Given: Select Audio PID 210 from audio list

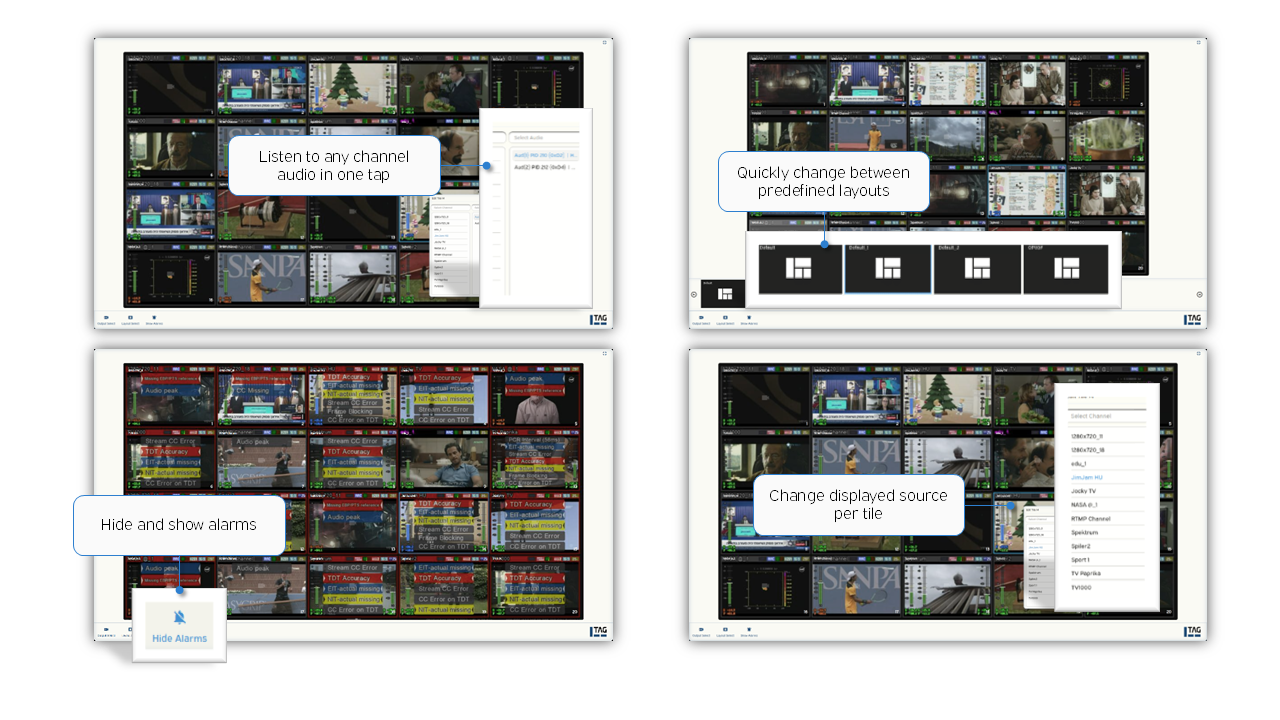Looking at the screenshot, I should pyautogui.click(x=545, y=156).
